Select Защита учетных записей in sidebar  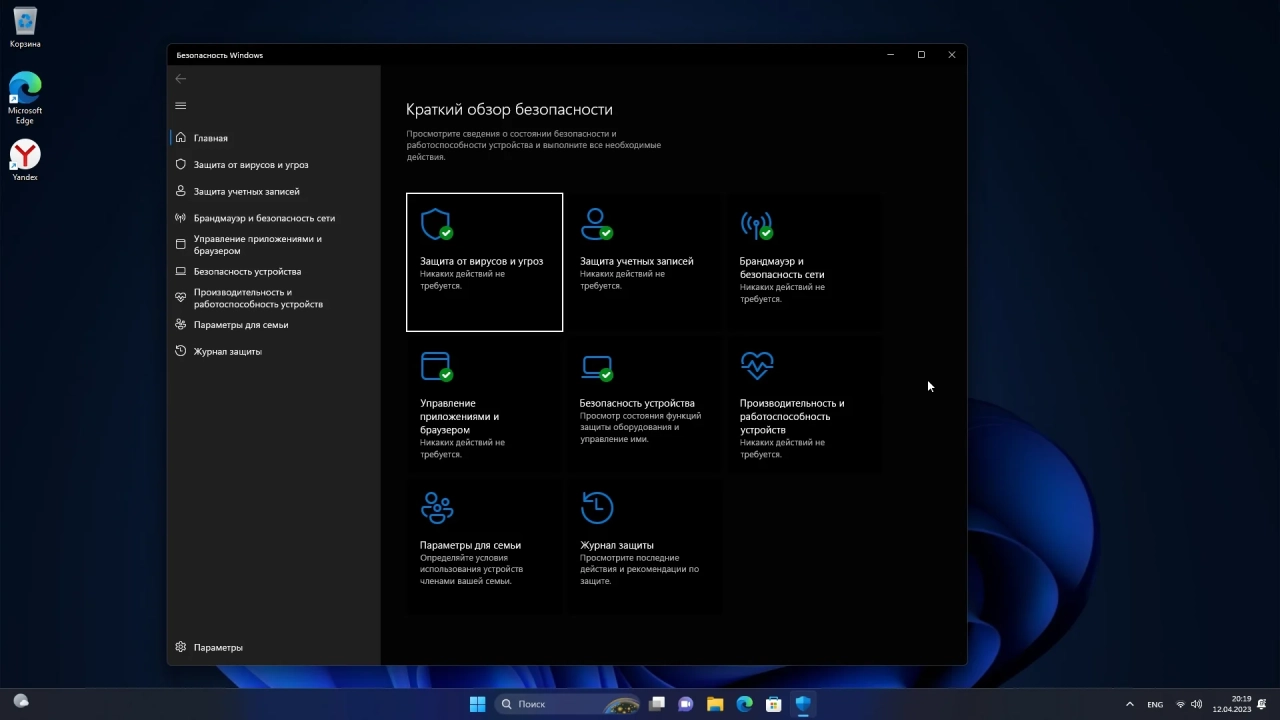click(274, 191)
